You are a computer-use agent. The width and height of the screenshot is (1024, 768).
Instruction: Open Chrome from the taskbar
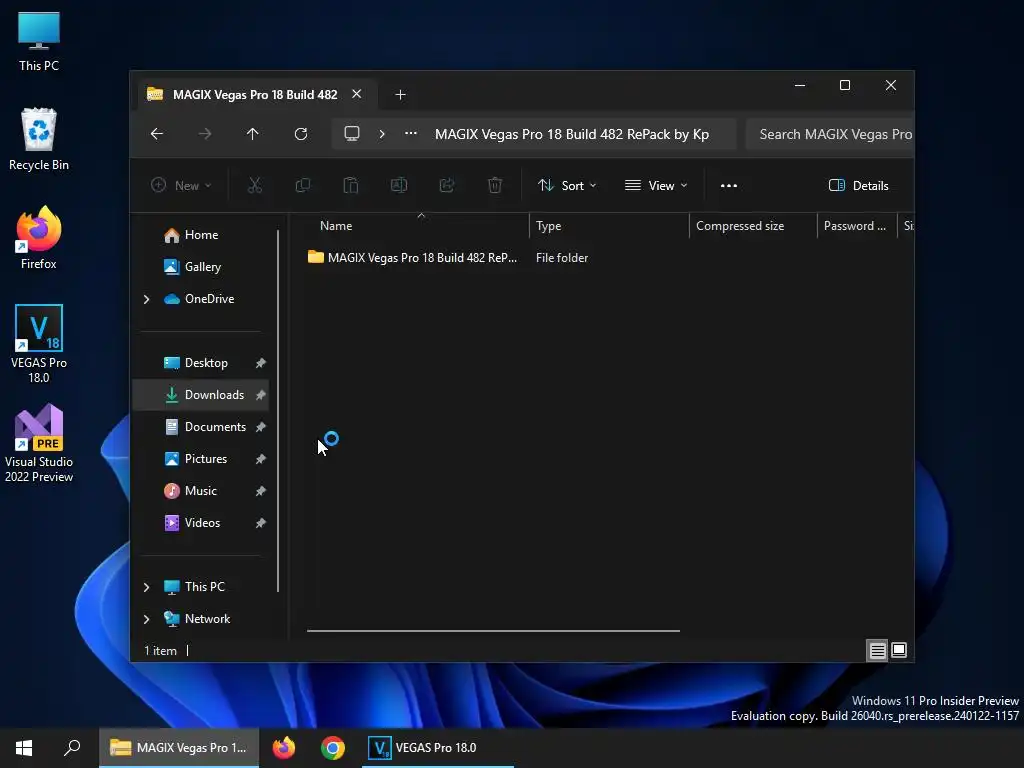pos(332,748)
